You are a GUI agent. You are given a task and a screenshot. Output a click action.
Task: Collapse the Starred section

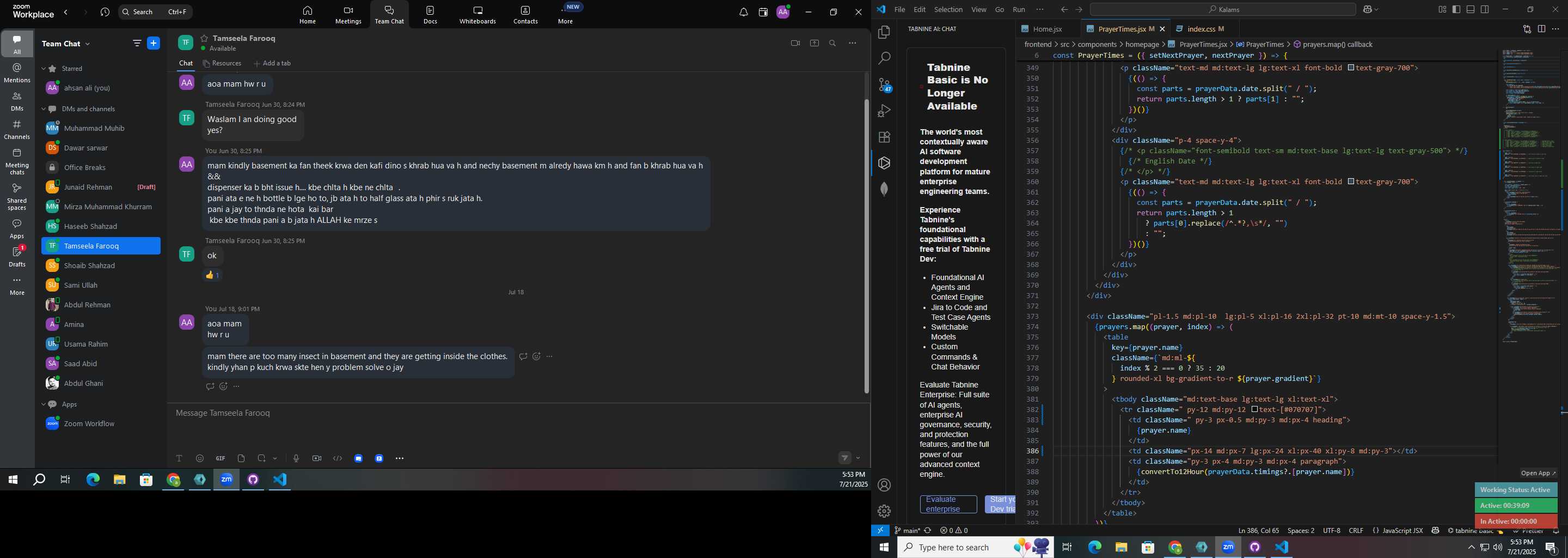tap(44, 69)
